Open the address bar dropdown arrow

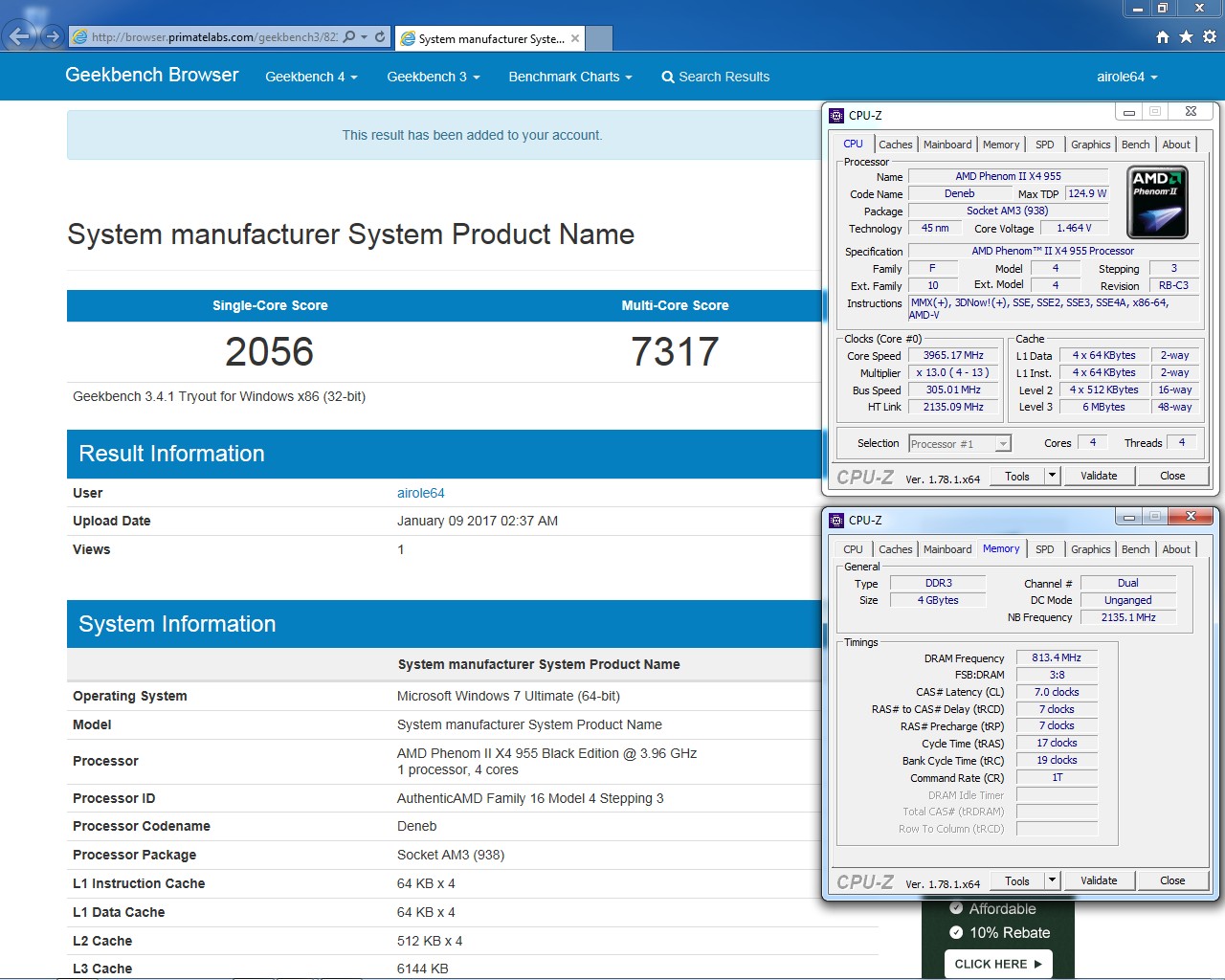click(x=365, y=37)
